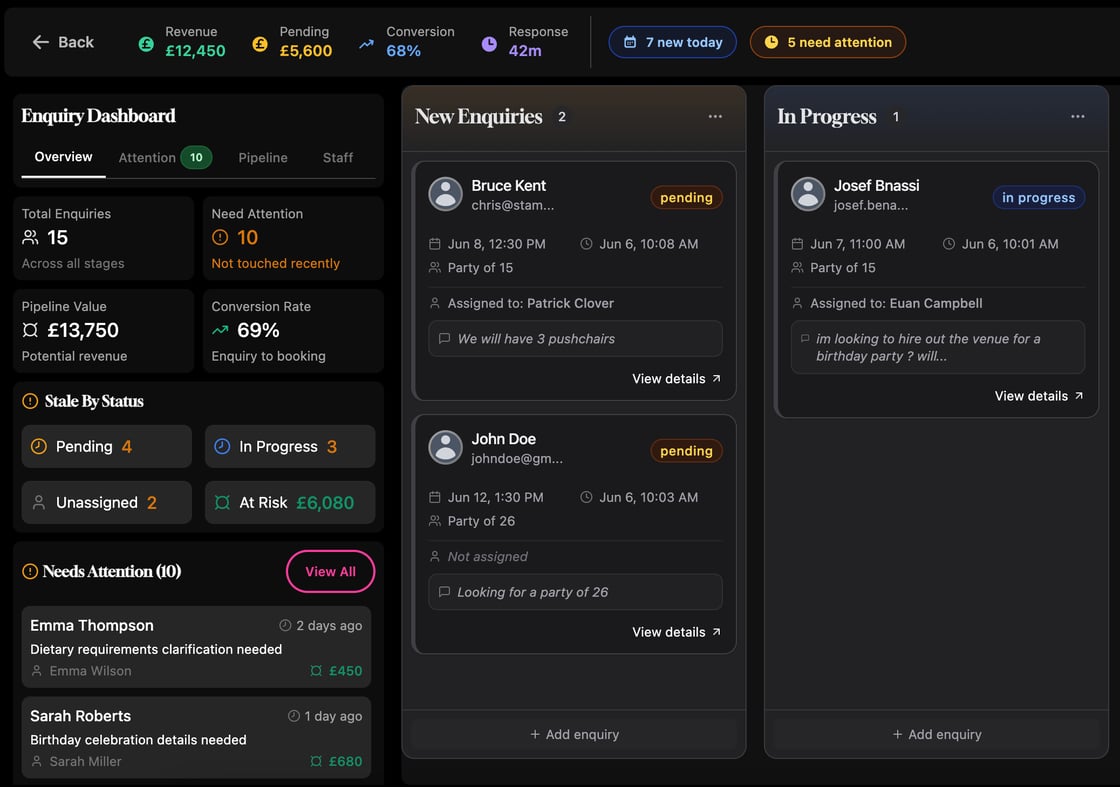The image size is (1120, 787).
Task: Click Bruce Kent's avatar icon
Action: coord(445,194)
